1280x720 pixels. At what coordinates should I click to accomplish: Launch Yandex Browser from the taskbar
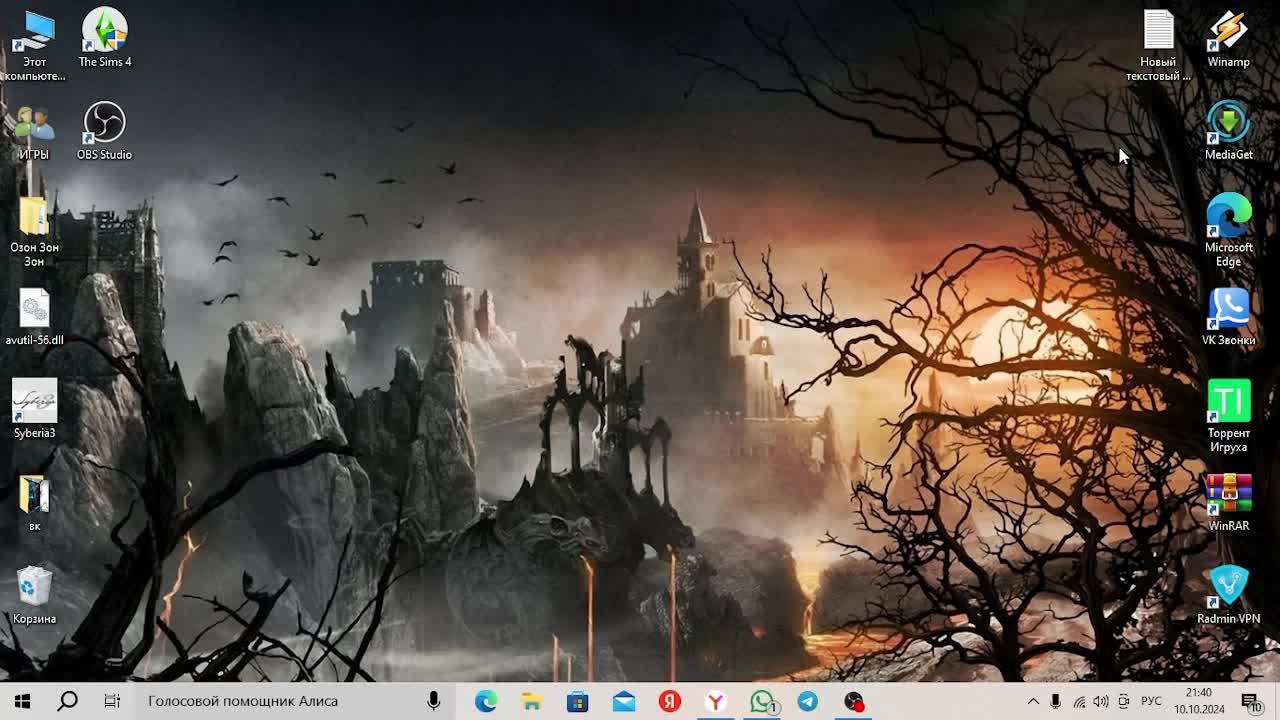[x=716, y=701]
